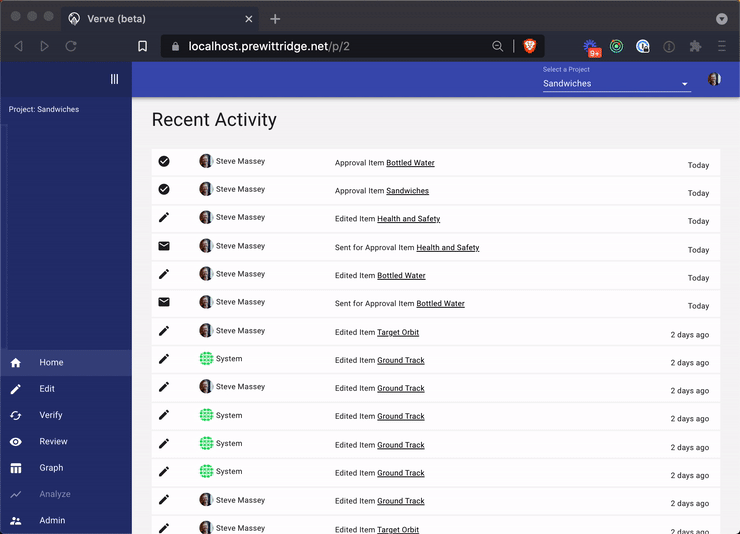Viewport: 740px width, 534px height.
Task: Open the Bottled Water approval item link
Action: tap(410, 163)
